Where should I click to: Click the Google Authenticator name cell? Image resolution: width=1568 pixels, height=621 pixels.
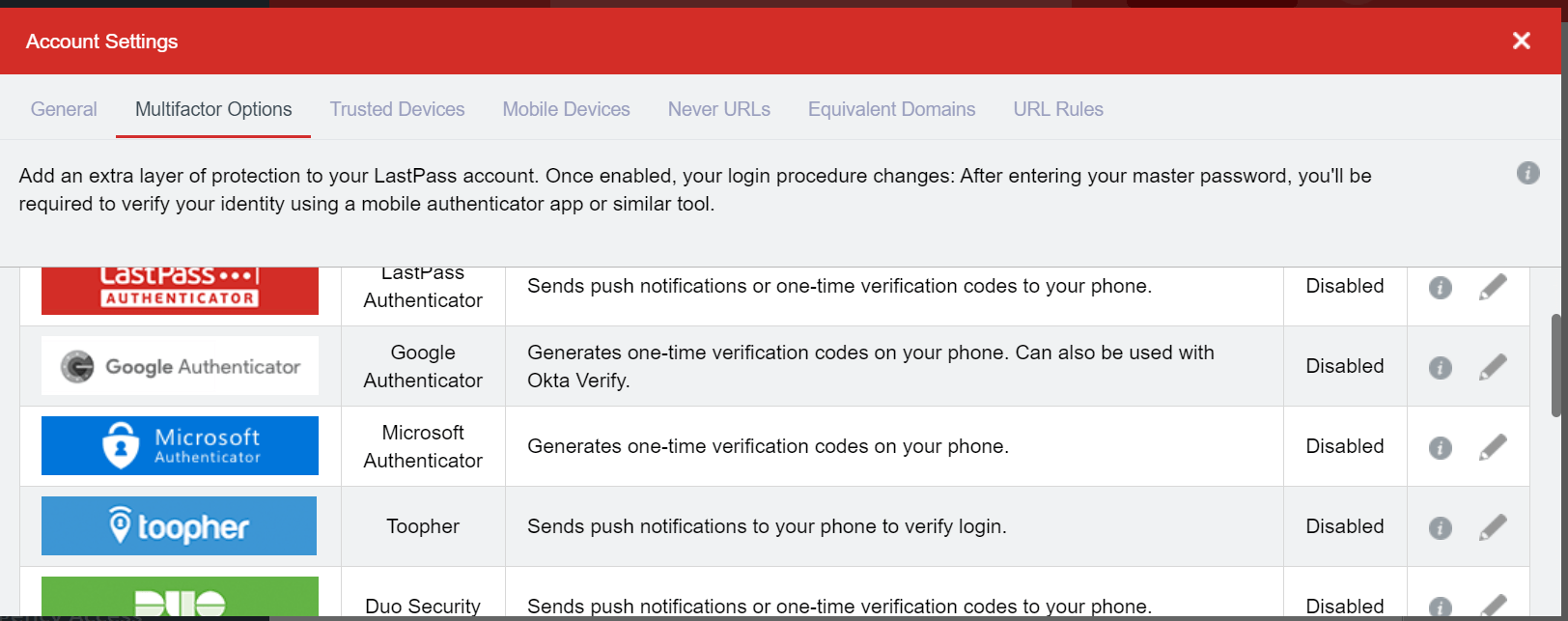coord(423,366)
